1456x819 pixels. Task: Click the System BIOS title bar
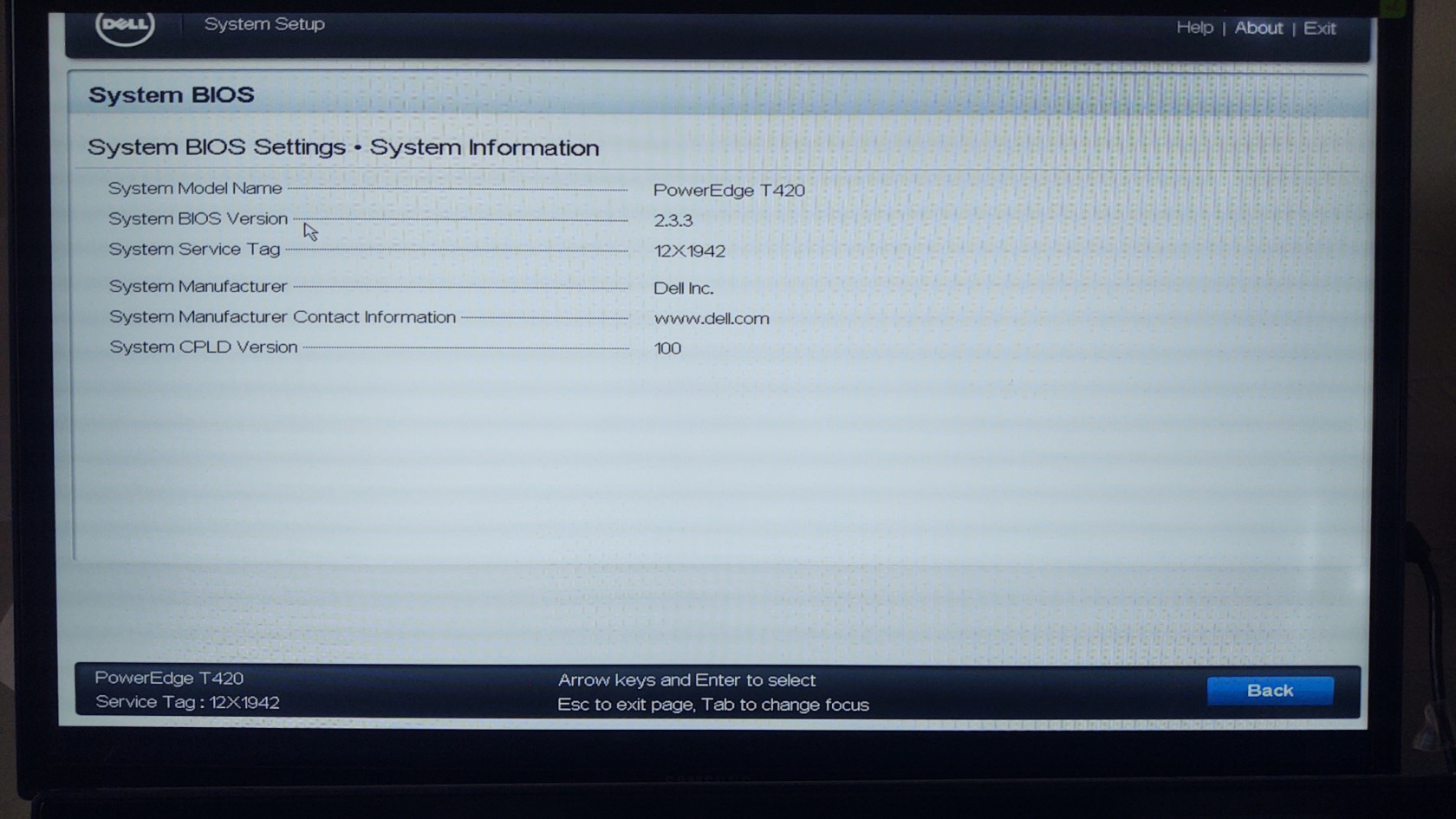pos(172,94)
